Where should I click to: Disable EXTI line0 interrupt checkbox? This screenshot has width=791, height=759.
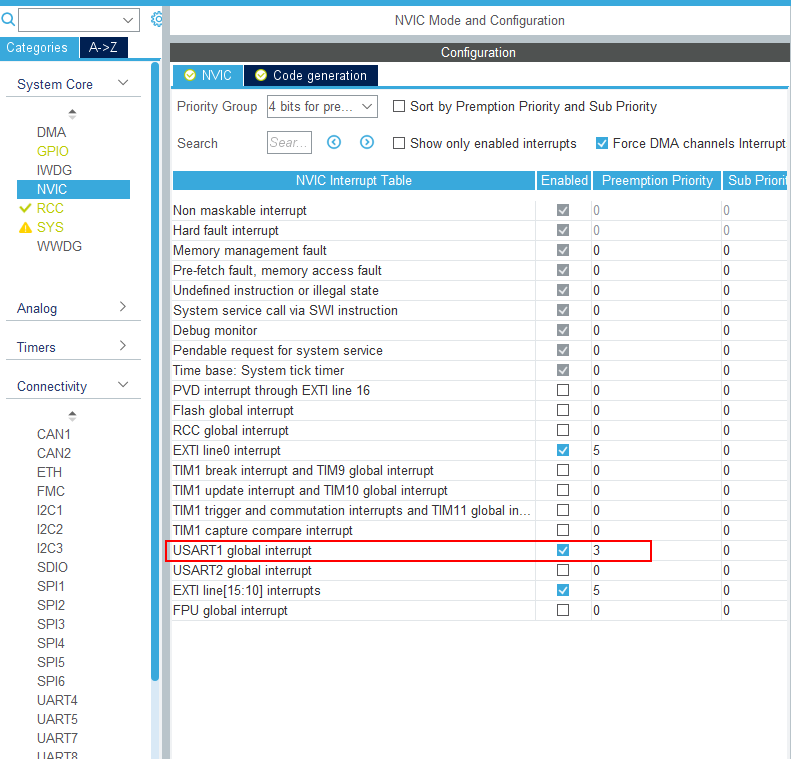click(x=563, y=450)
